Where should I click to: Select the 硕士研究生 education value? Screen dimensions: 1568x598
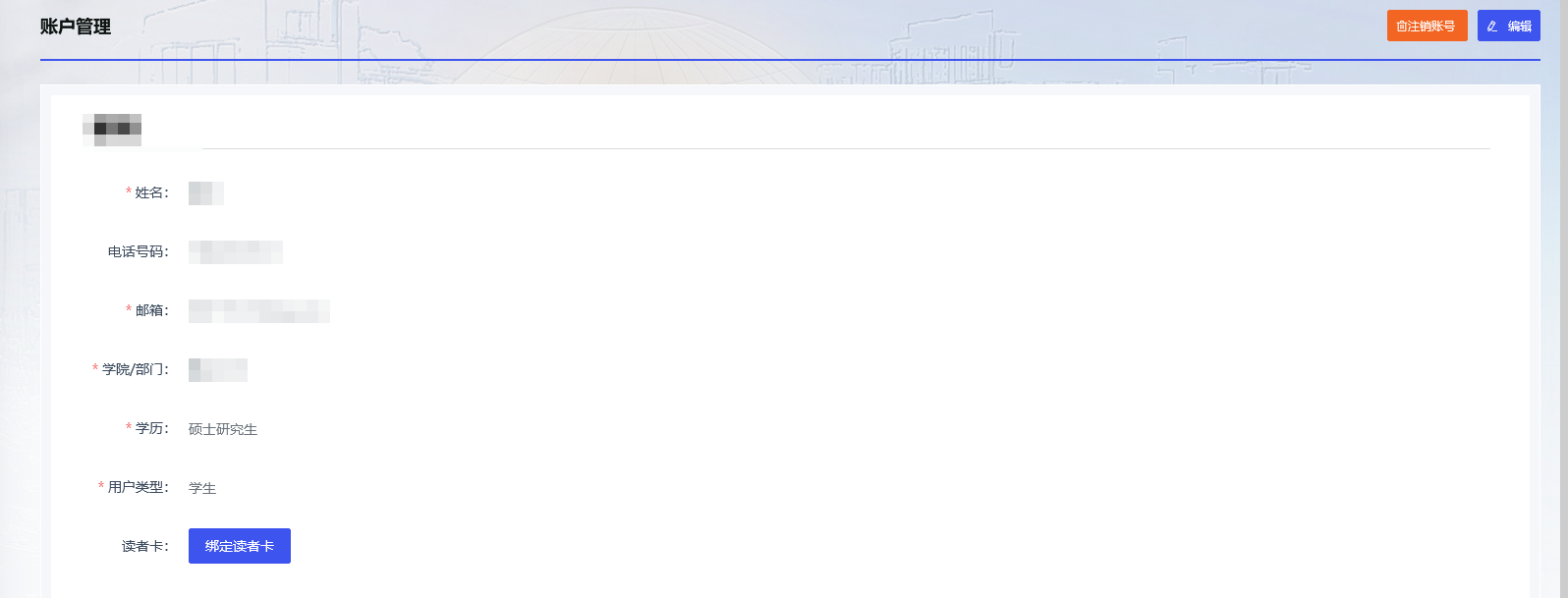[223, 429]
